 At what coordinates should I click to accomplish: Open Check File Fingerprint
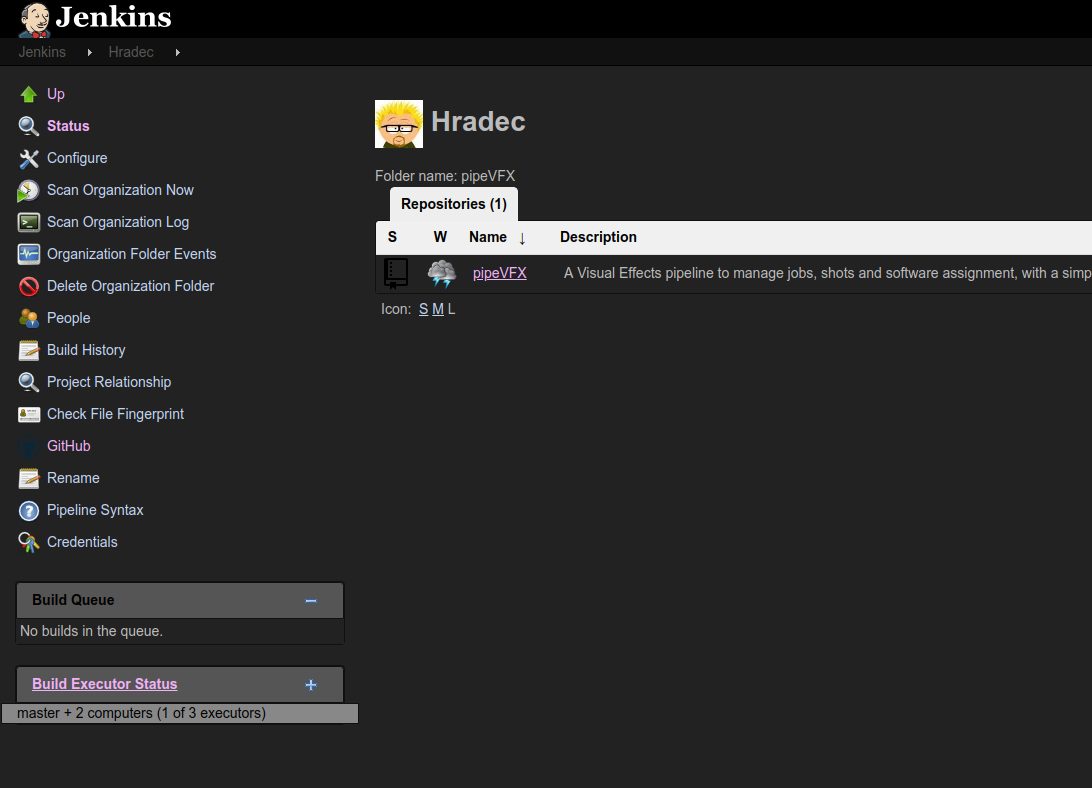(x=116, y=415)
